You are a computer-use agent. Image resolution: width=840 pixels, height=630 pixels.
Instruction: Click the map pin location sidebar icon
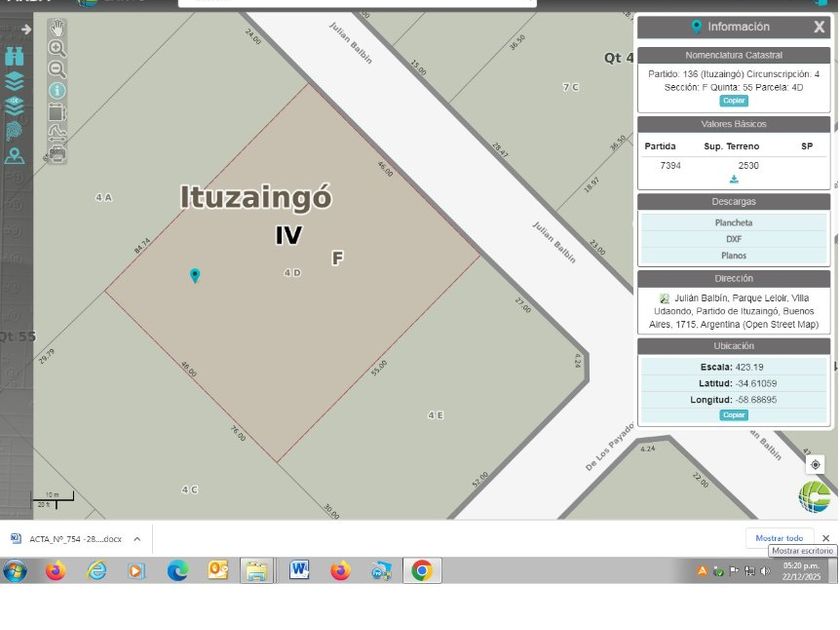coord(14,156)
